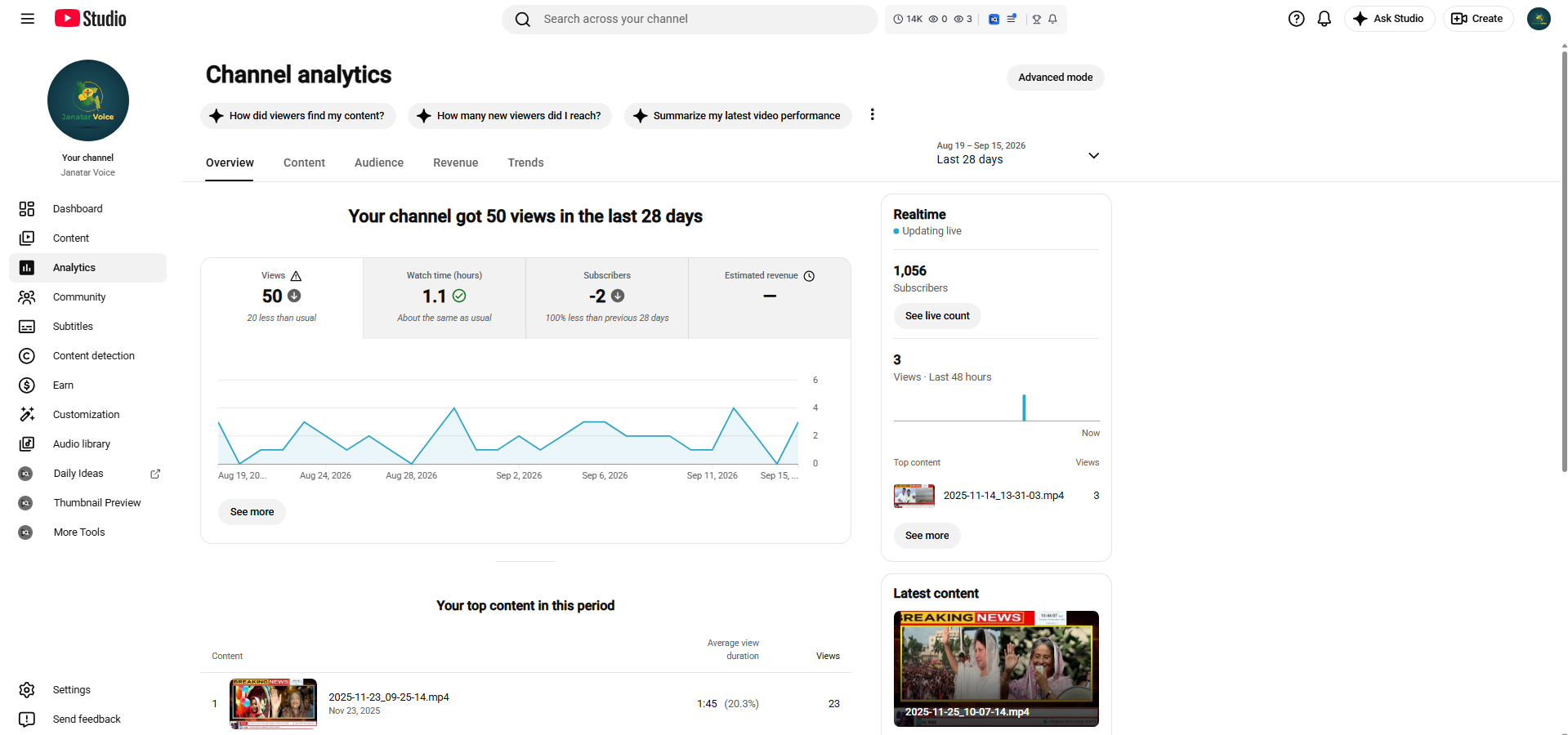Open the list icon with blue dot
Image resolution: width=1568 pixels, height=735 pixels.
1012,19
